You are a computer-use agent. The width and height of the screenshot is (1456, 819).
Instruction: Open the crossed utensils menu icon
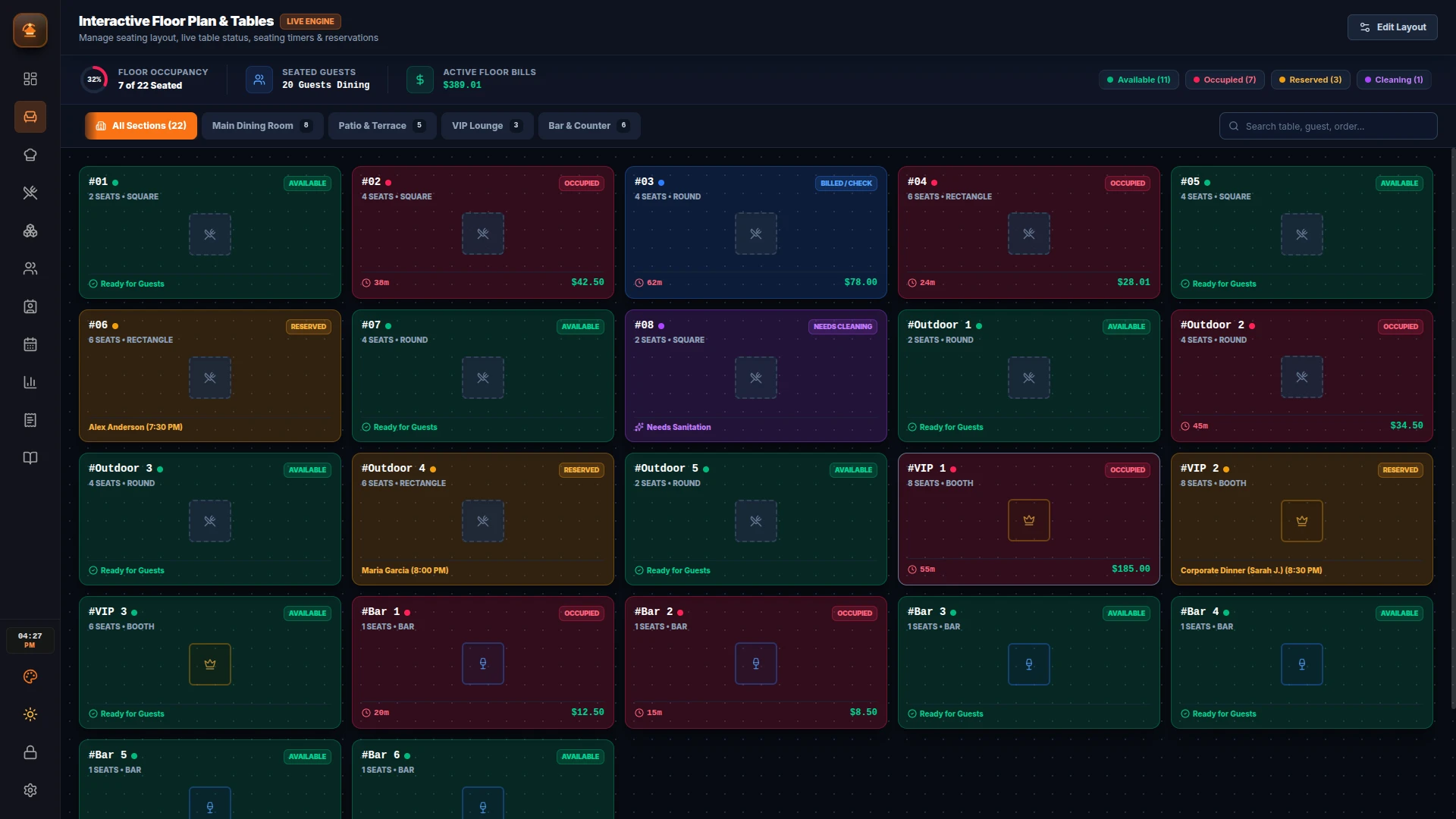click(x=30, y=193)
